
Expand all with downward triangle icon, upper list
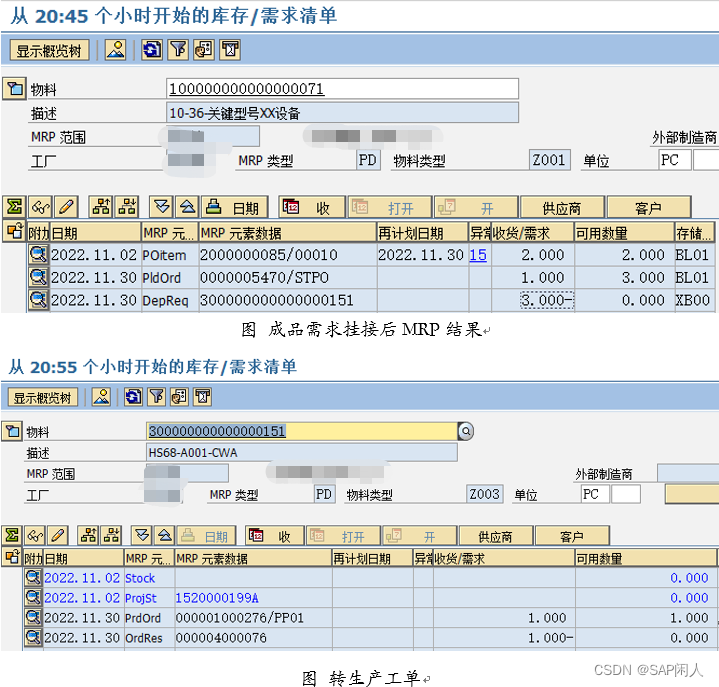[x=161, y=207]
